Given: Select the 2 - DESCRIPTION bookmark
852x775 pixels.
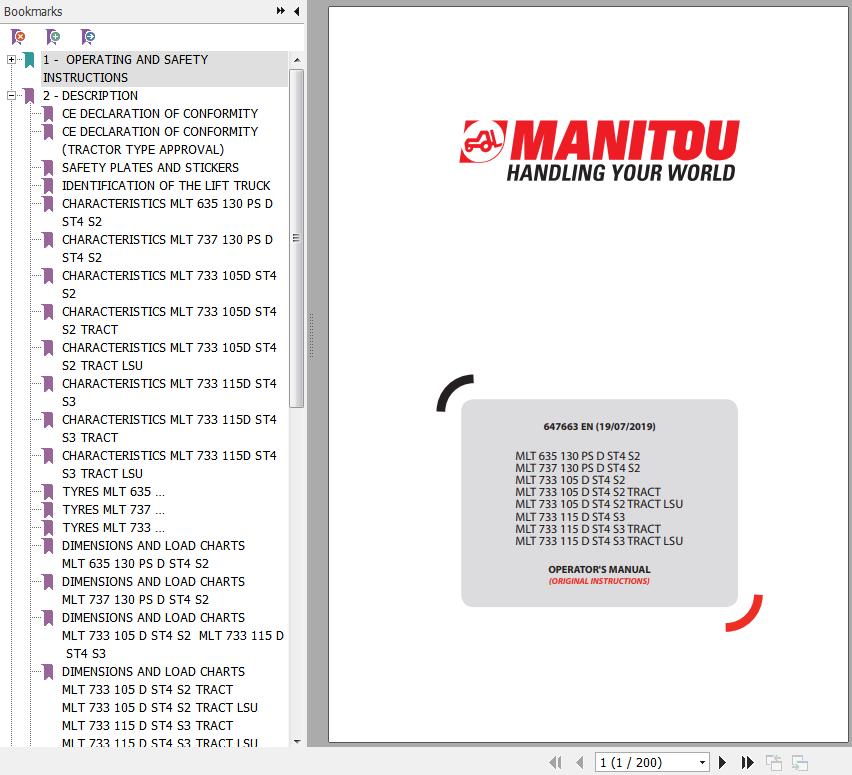Looking at the screenshot, I should click(x=90, y=96).
